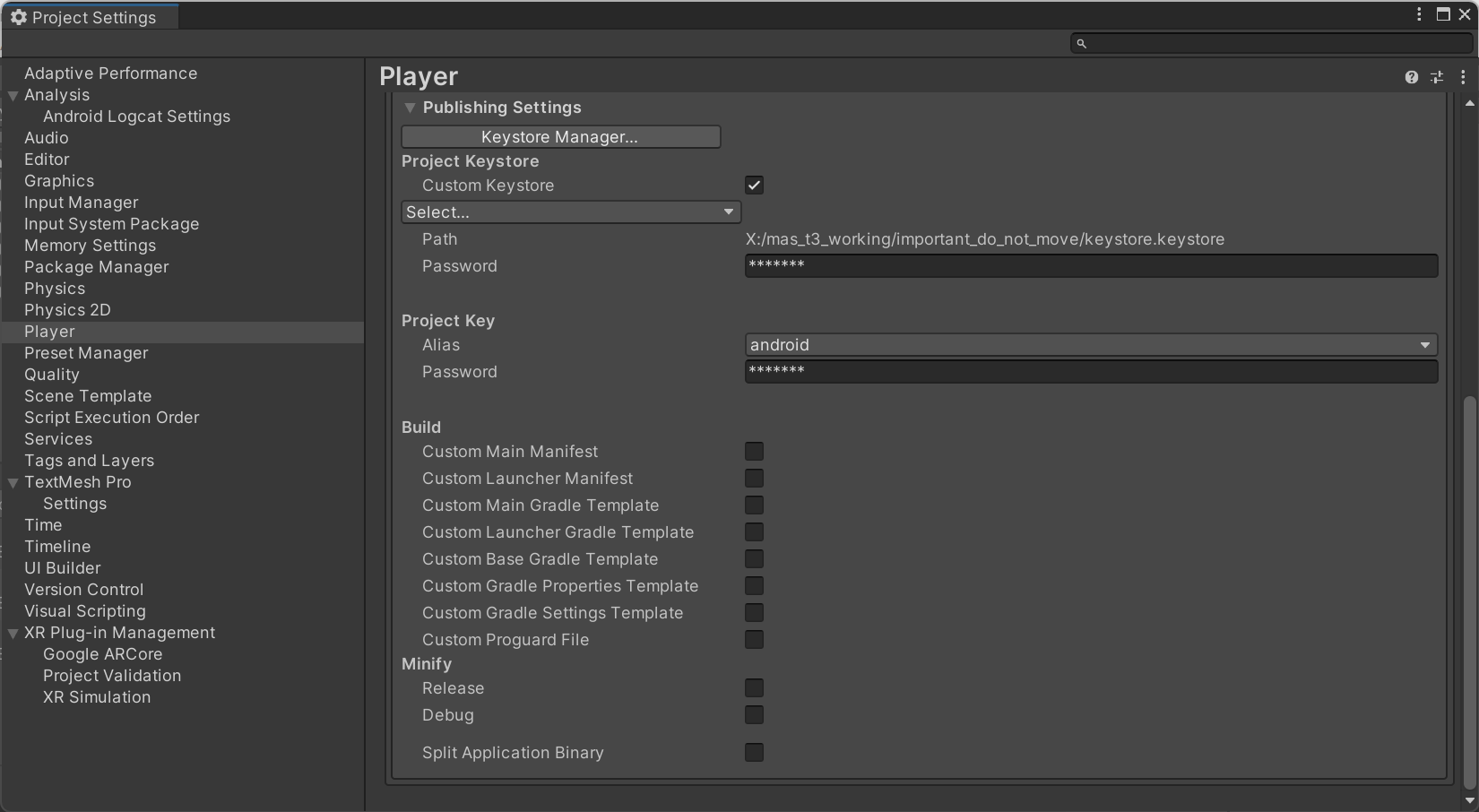Screen dimensions: 1479x812
Task: Enable Split Application Binary
Action: (754, 753)
